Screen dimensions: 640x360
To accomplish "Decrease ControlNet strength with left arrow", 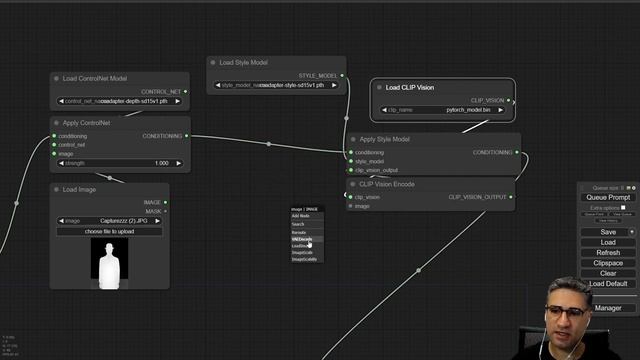I will 61,163.
